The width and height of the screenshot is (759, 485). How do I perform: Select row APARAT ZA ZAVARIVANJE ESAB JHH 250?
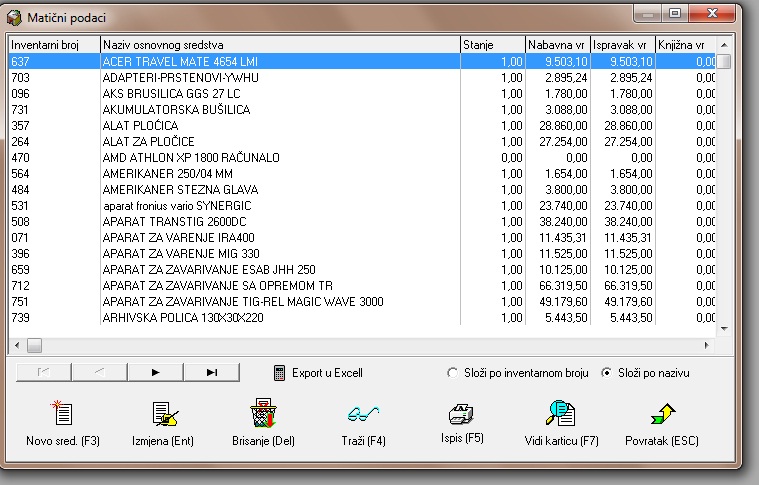[x=362, y=270]
